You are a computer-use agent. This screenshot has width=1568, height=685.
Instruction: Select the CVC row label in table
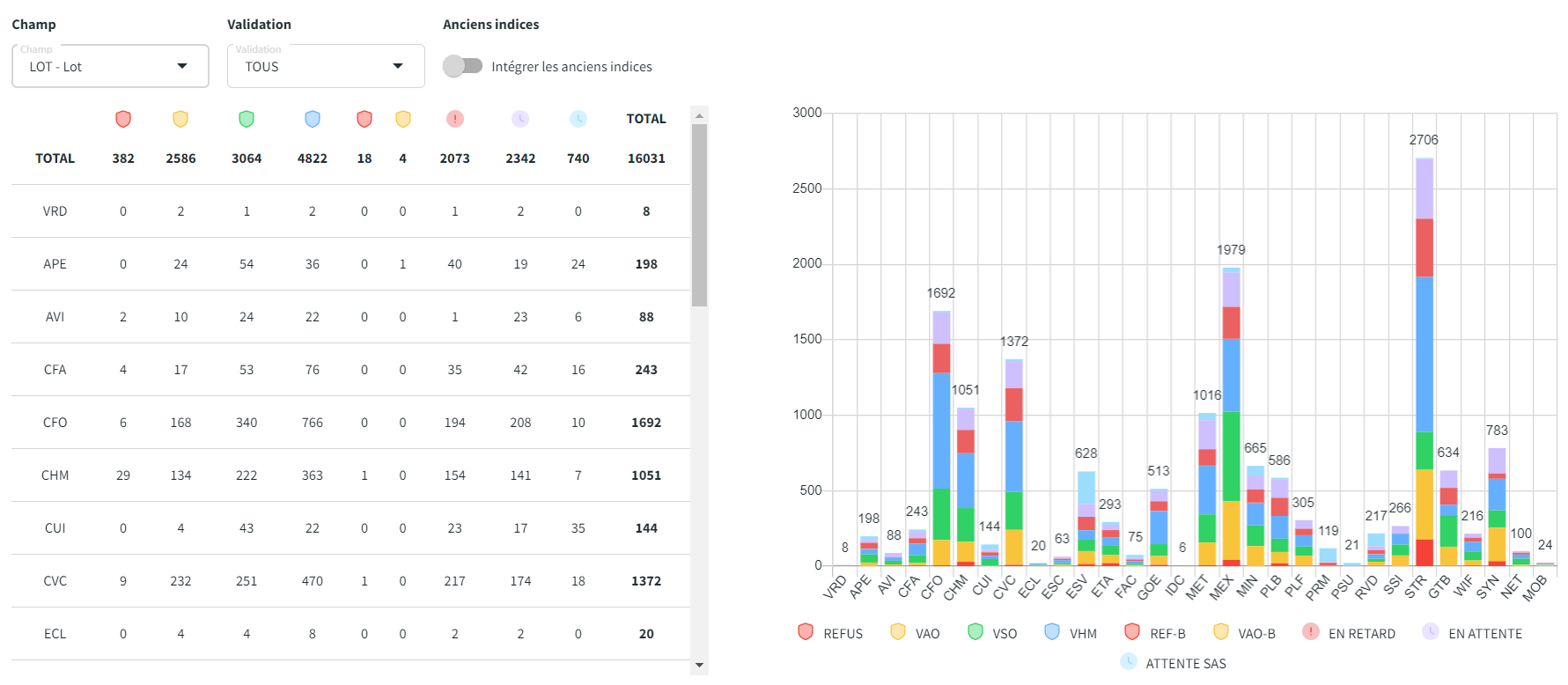55,581
